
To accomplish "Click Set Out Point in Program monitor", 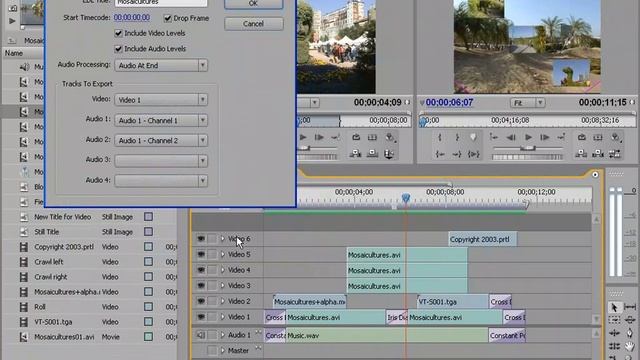I will 457,138.
